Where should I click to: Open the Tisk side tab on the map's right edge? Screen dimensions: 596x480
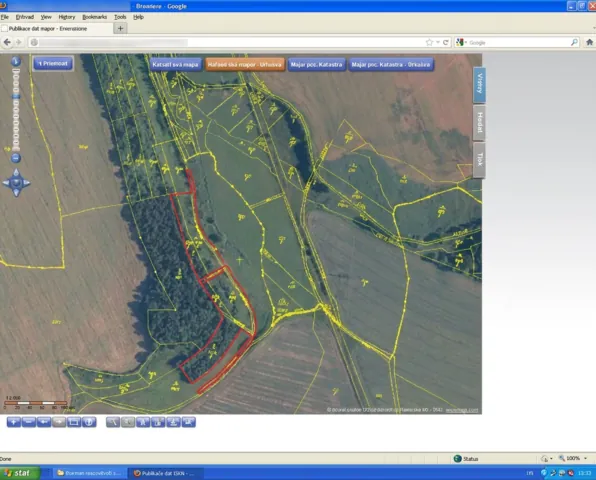[479, 160]
